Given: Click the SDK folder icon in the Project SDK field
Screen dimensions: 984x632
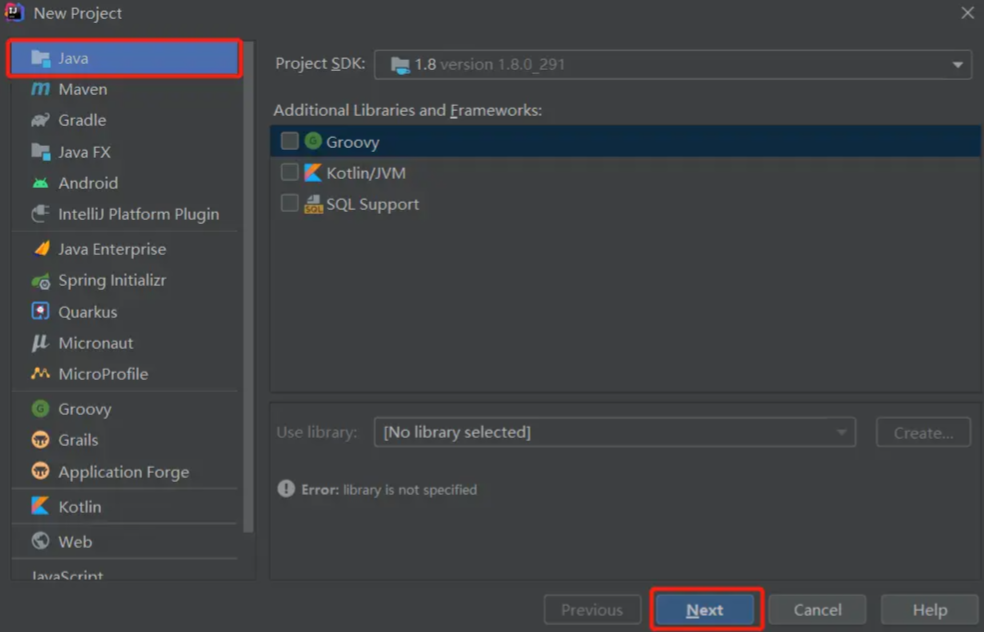Looking at the screenshot, I should pyautogui.click(x=400, y=65).
